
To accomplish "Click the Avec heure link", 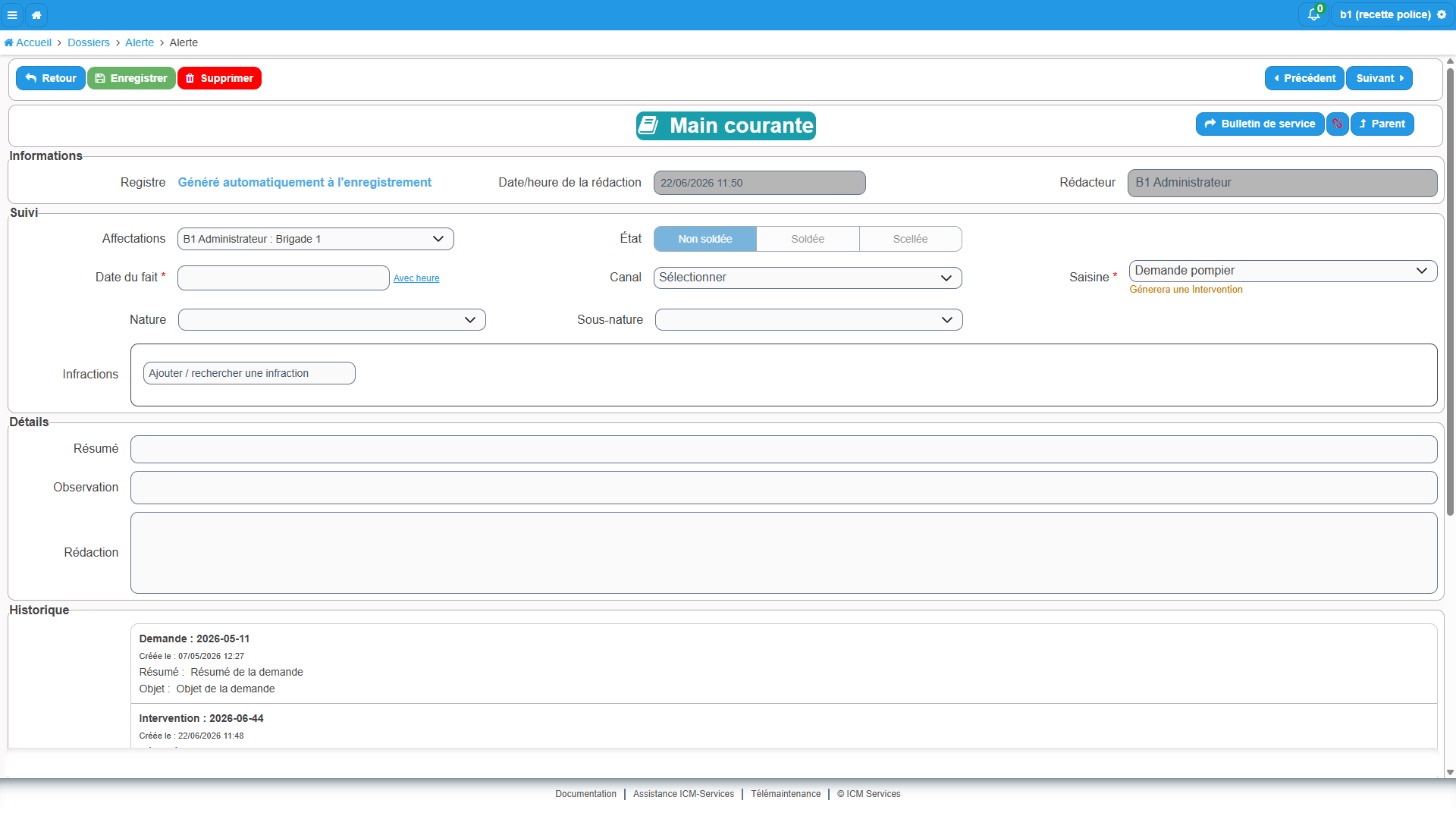I will (x=416, y=278).
